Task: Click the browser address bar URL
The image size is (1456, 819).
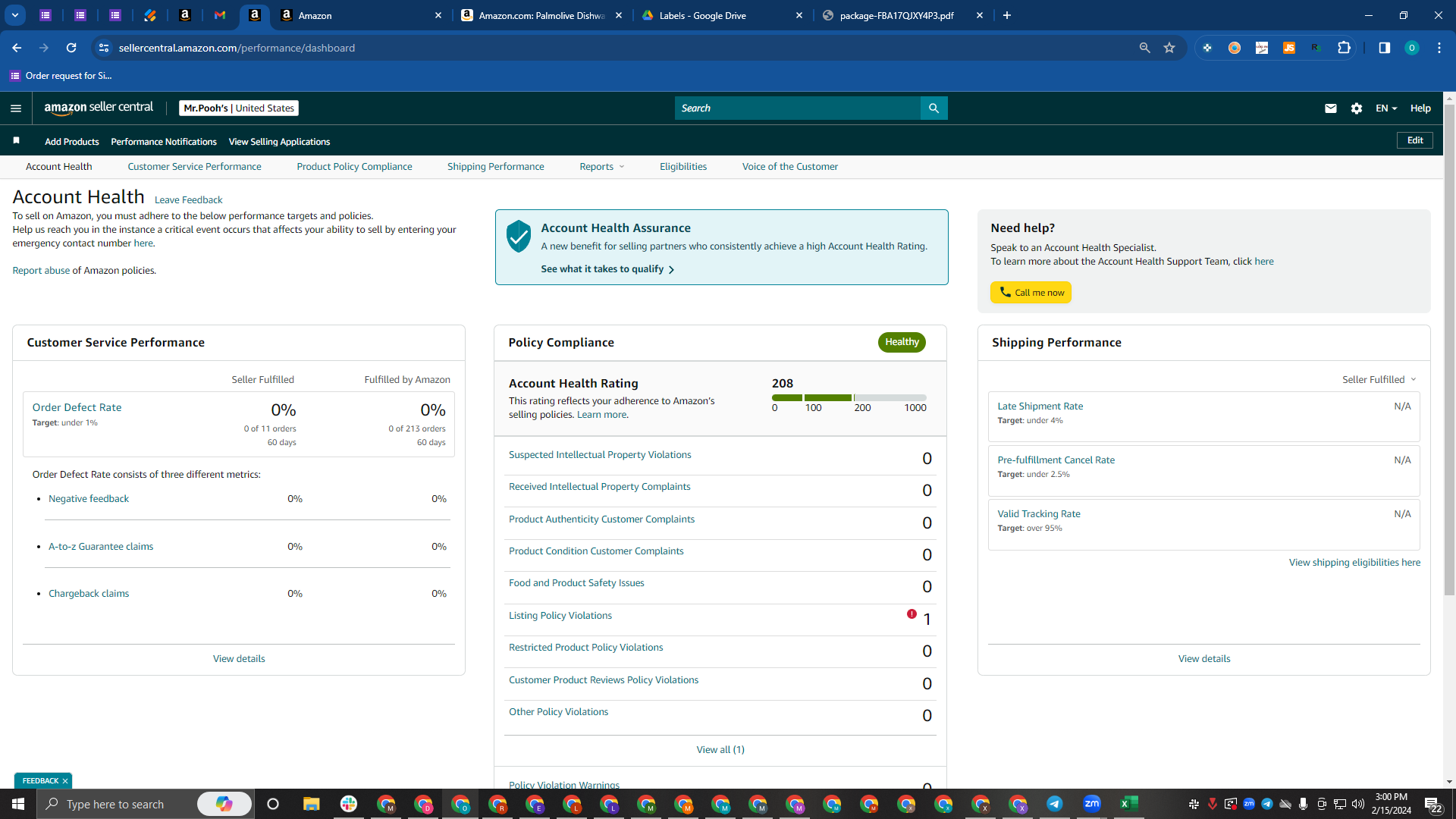Action: 237,48
